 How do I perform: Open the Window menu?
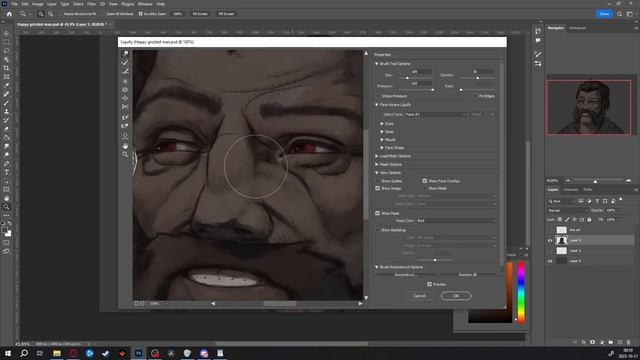click(x=145, y=4)
